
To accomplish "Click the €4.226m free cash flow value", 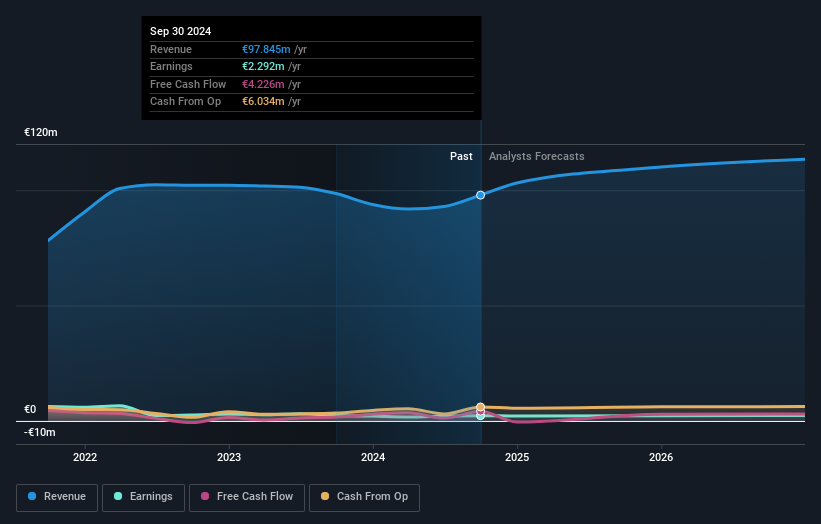I will pos(263,84).
